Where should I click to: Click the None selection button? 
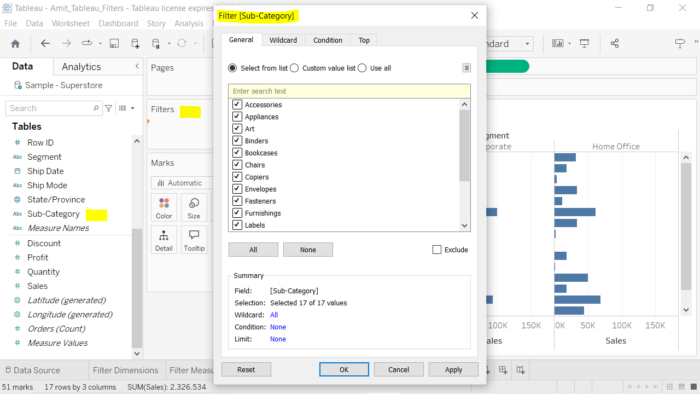coord(308,249)
